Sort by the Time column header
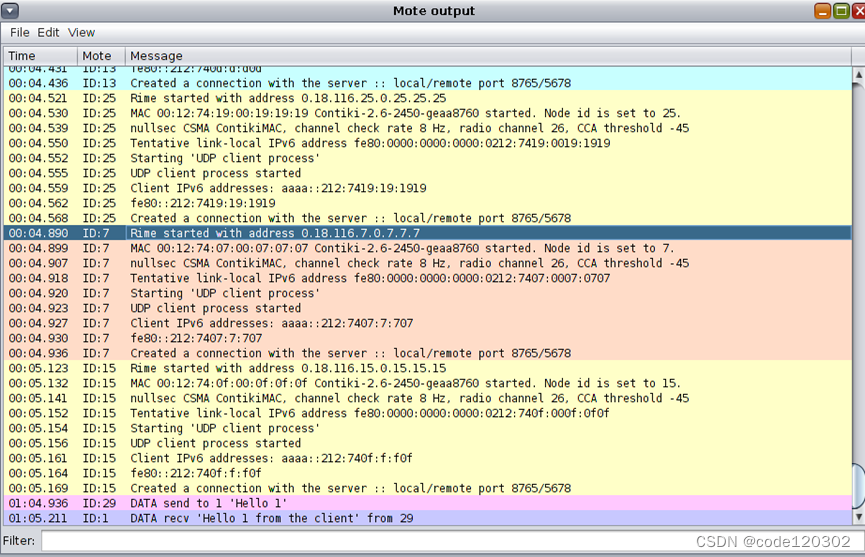The image size is (865, 557). click(40, 56)
